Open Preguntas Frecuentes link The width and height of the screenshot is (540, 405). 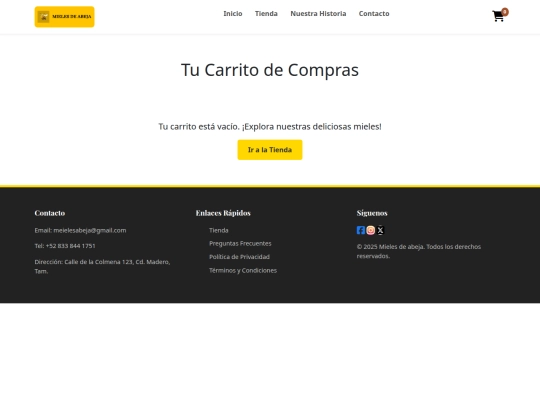[240, 243]
